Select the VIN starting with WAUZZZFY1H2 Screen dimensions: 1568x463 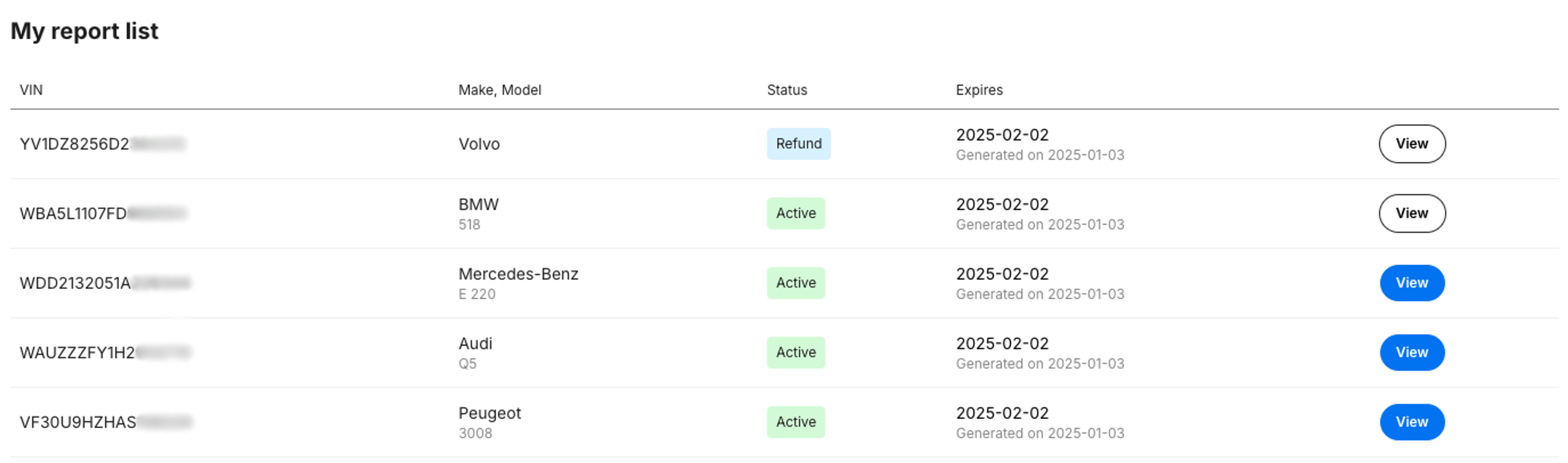click(x=104, y=353)
